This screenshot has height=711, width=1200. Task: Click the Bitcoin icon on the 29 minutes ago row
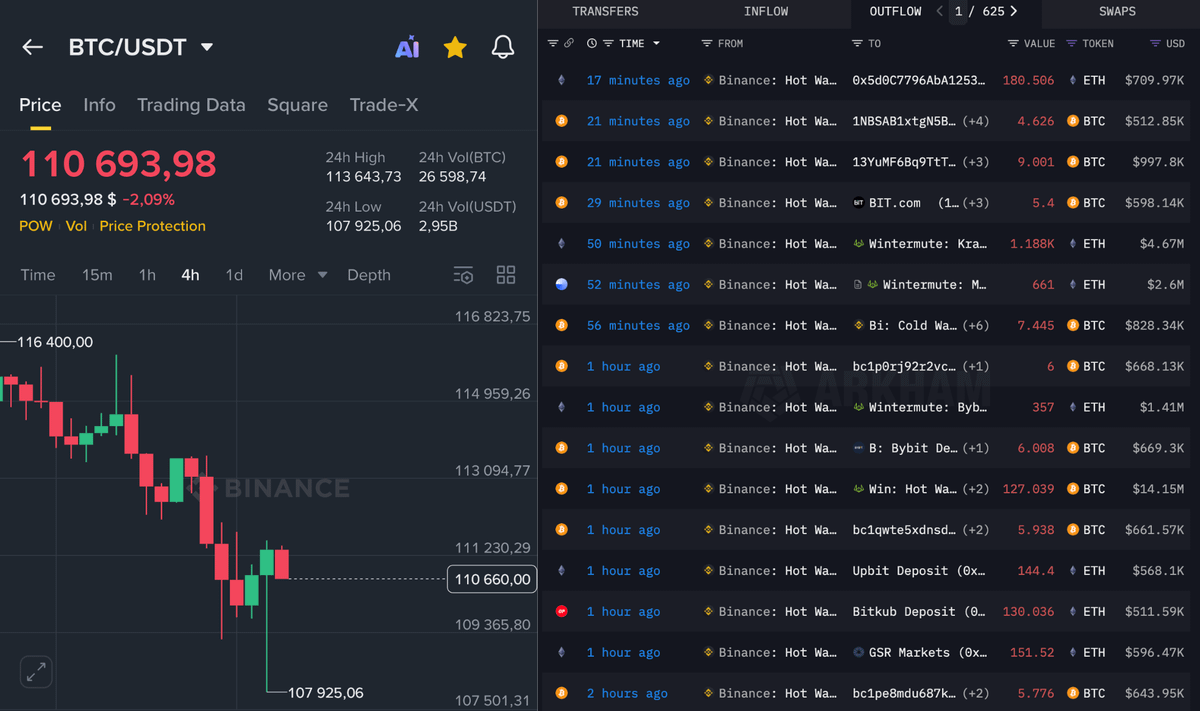click(561, 203)
